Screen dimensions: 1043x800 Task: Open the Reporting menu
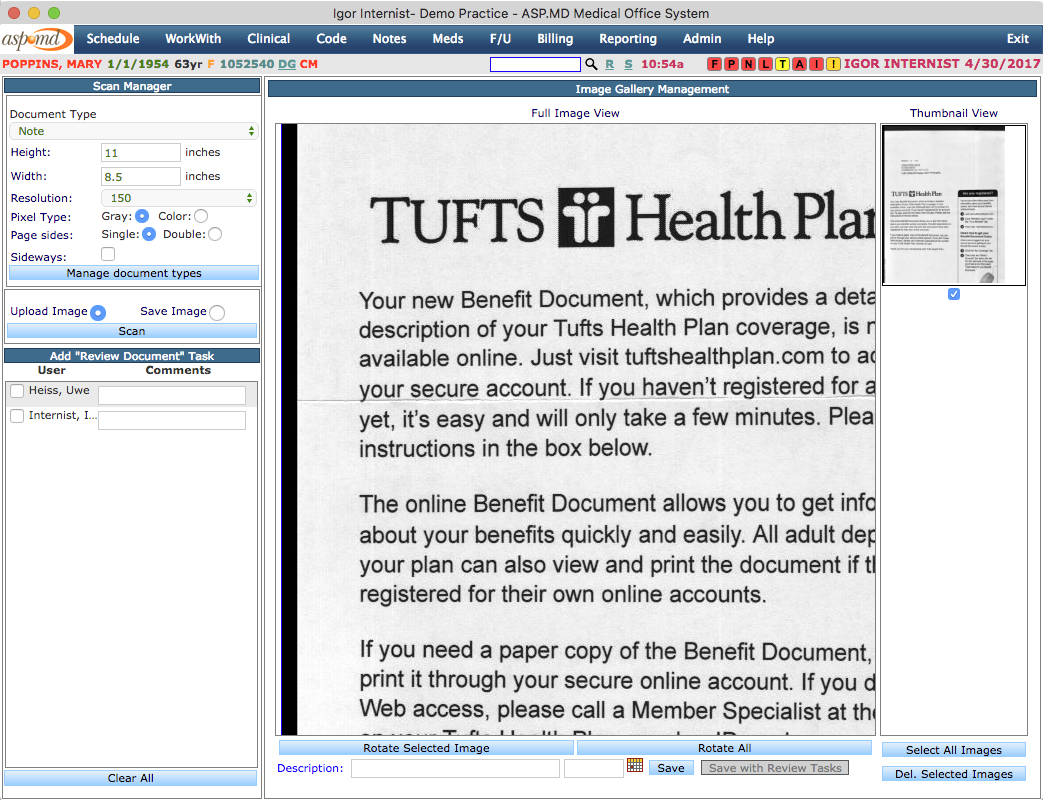click(628, 39)
